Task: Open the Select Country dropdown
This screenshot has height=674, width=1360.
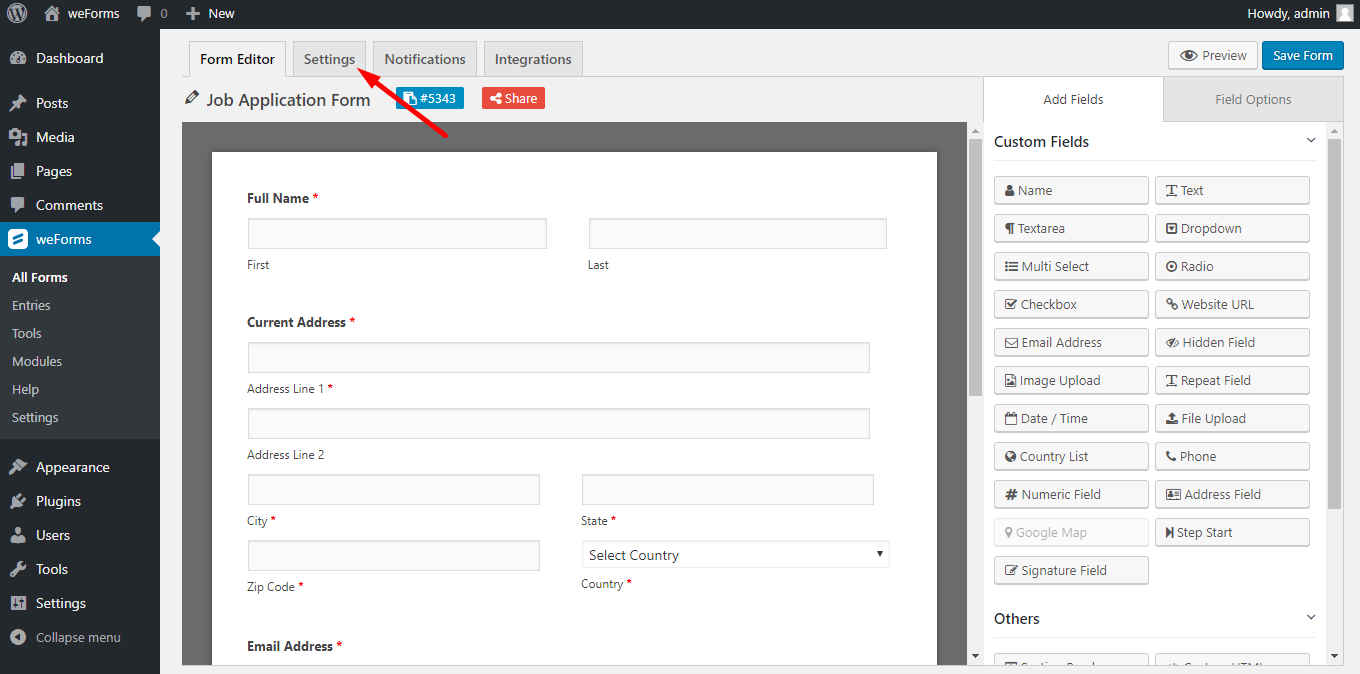Action: pos(735,554)
